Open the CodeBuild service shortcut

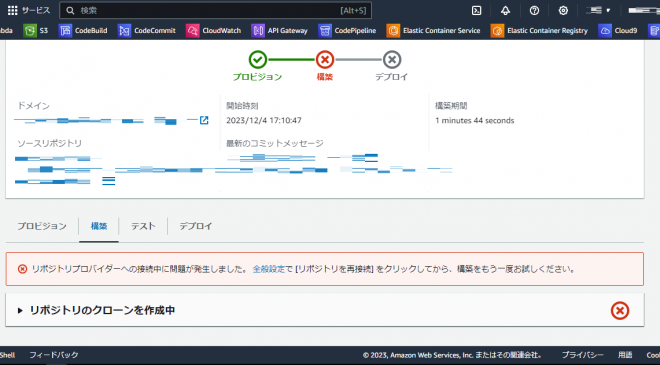pyautogui.click(x=83, y=31)
